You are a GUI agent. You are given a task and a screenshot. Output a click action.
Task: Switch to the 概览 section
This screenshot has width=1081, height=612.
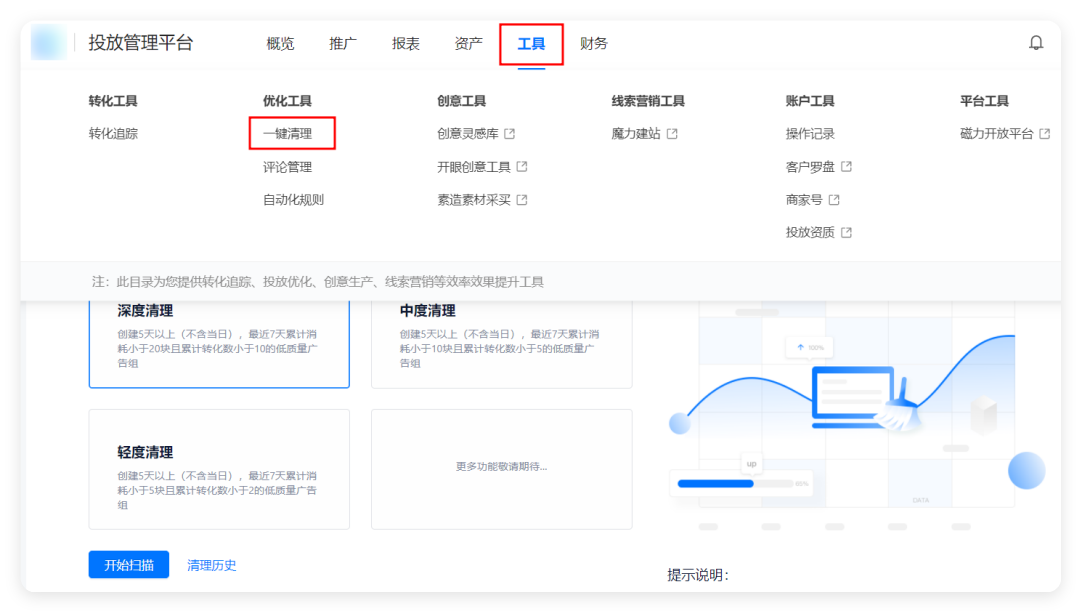[x=279, y=43]
